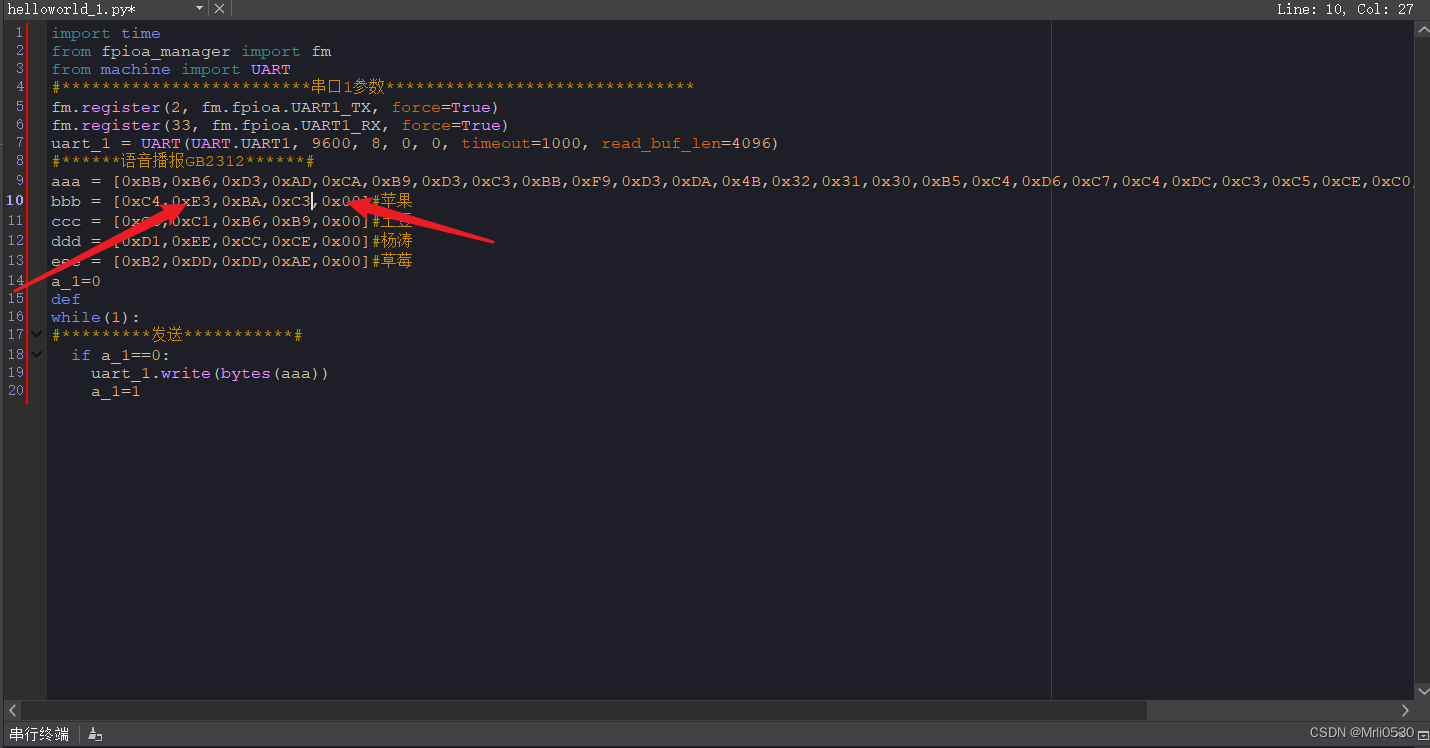Click the vertical scrollbar down arrow

(x=1422, y=691)
